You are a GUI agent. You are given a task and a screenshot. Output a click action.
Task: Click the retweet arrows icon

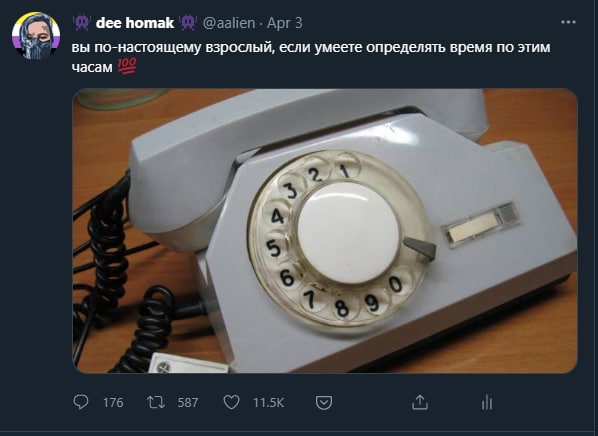[x=156, y=402]
